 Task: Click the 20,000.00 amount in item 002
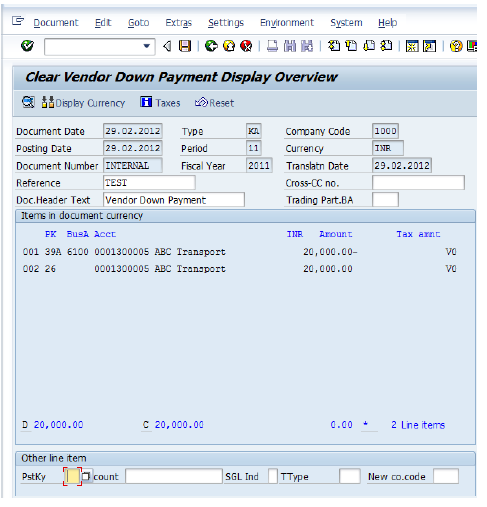[328, 269]
